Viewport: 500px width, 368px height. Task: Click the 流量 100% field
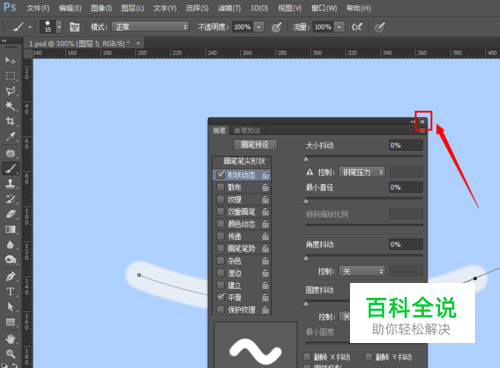[323, 27]
